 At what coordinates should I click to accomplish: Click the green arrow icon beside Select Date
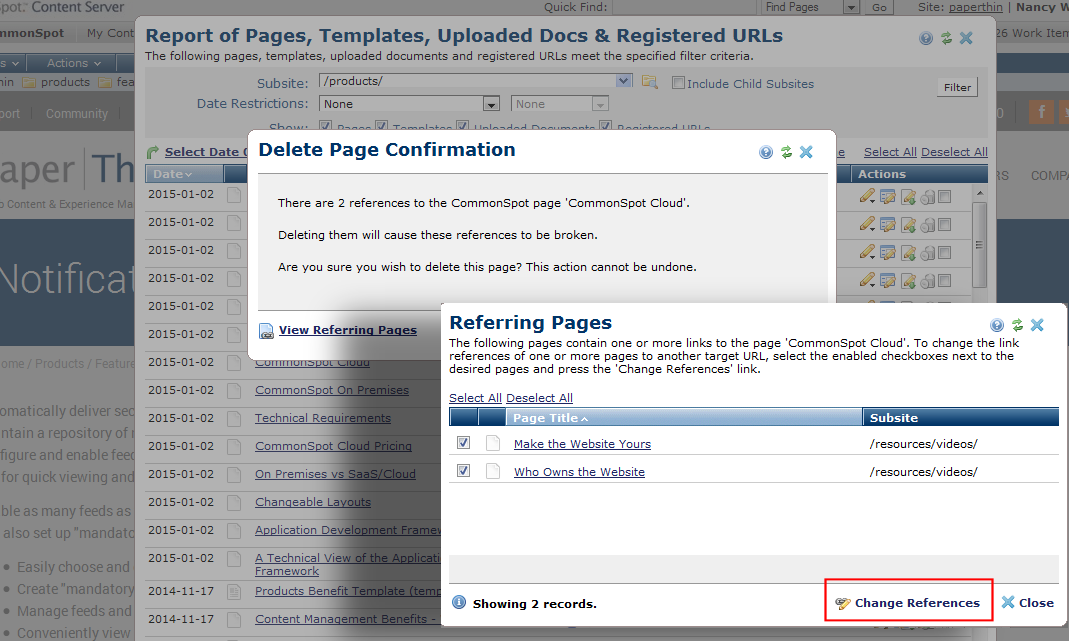pyautogui.click(x=153, y=152)
